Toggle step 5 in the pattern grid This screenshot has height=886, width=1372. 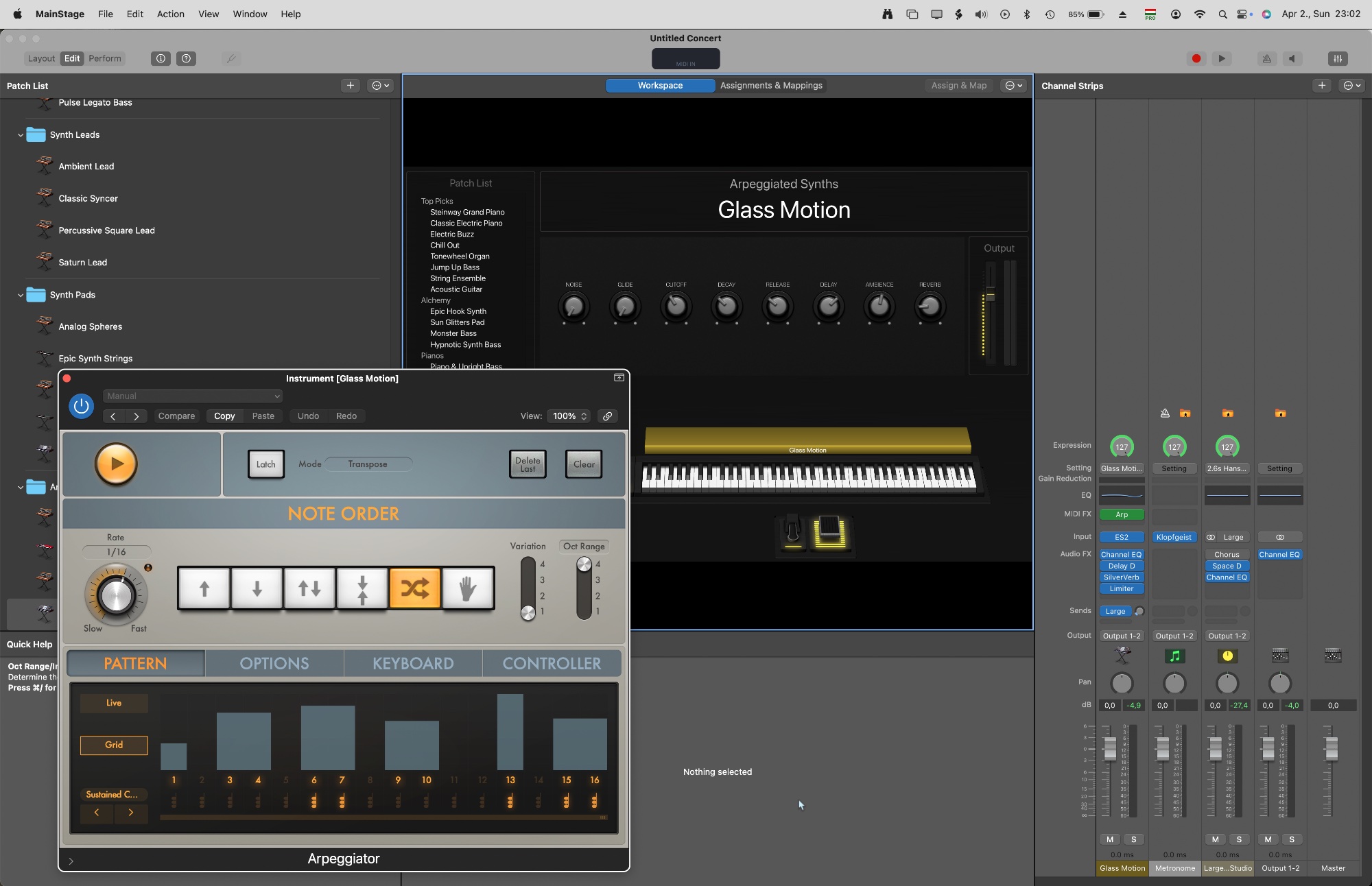click(286, 780)
